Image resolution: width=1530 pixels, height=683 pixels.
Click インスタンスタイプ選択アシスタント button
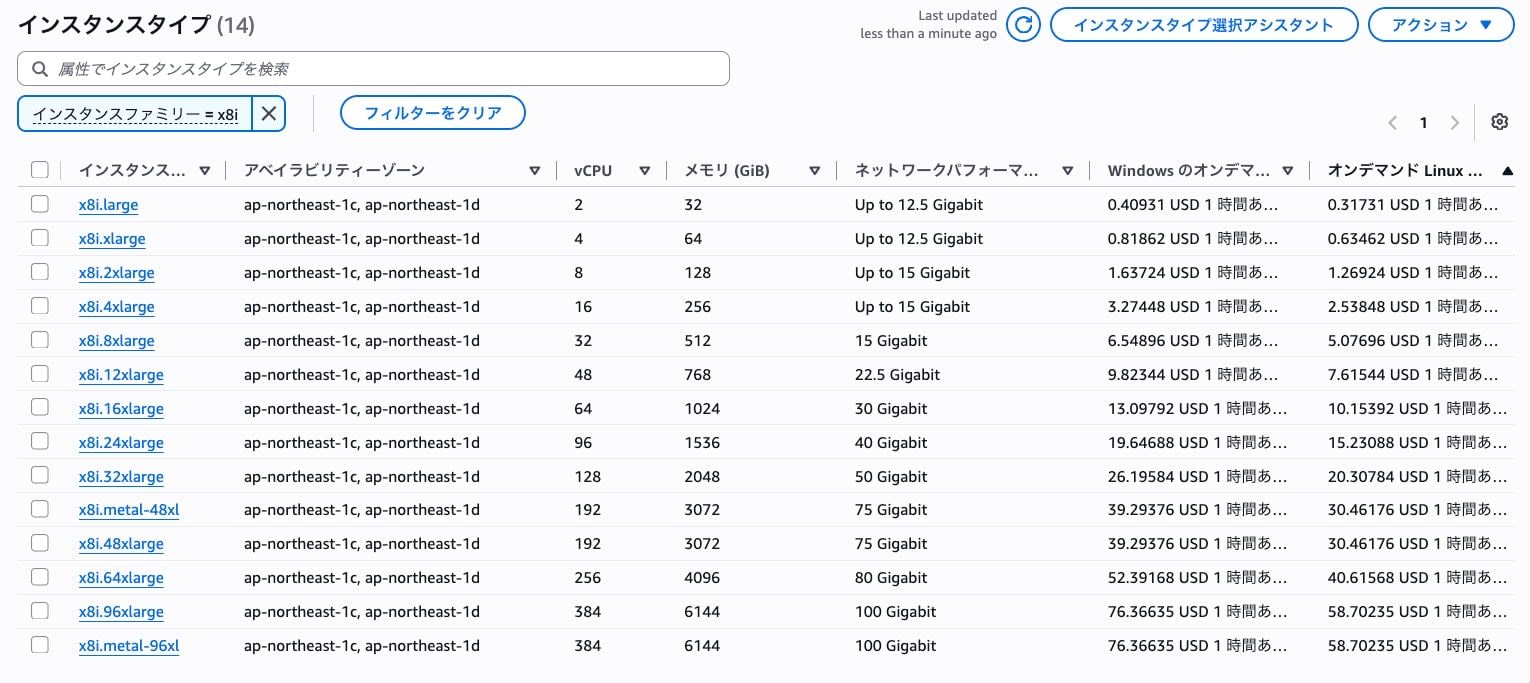click(1204, 25)
